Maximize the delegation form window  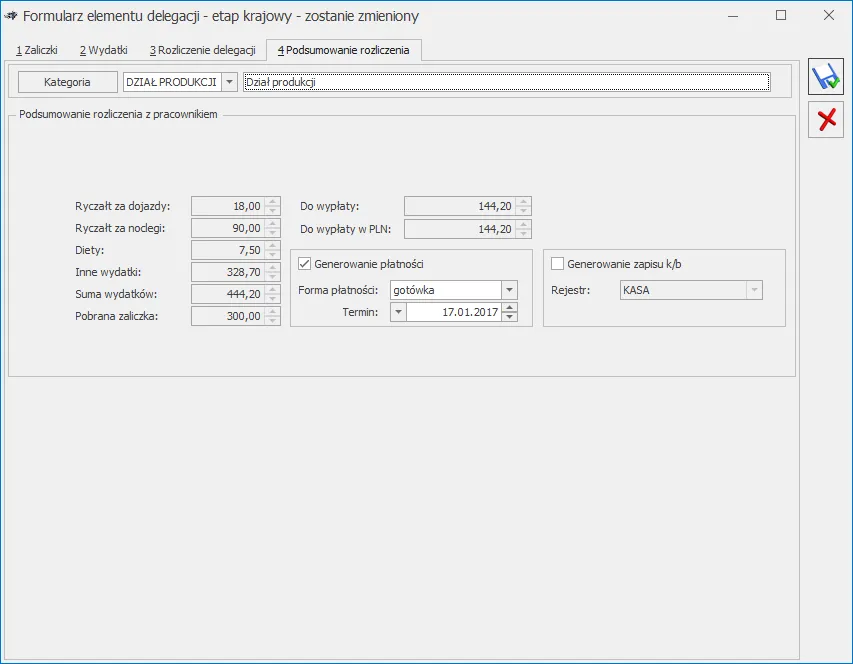point(781,16)
